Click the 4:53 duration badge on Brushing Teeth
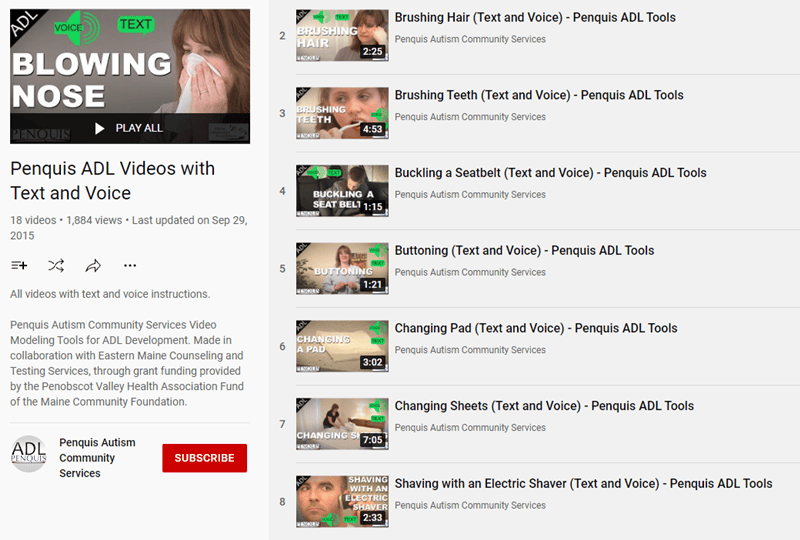This screenshot has width=800, height=540. (372, 129)
